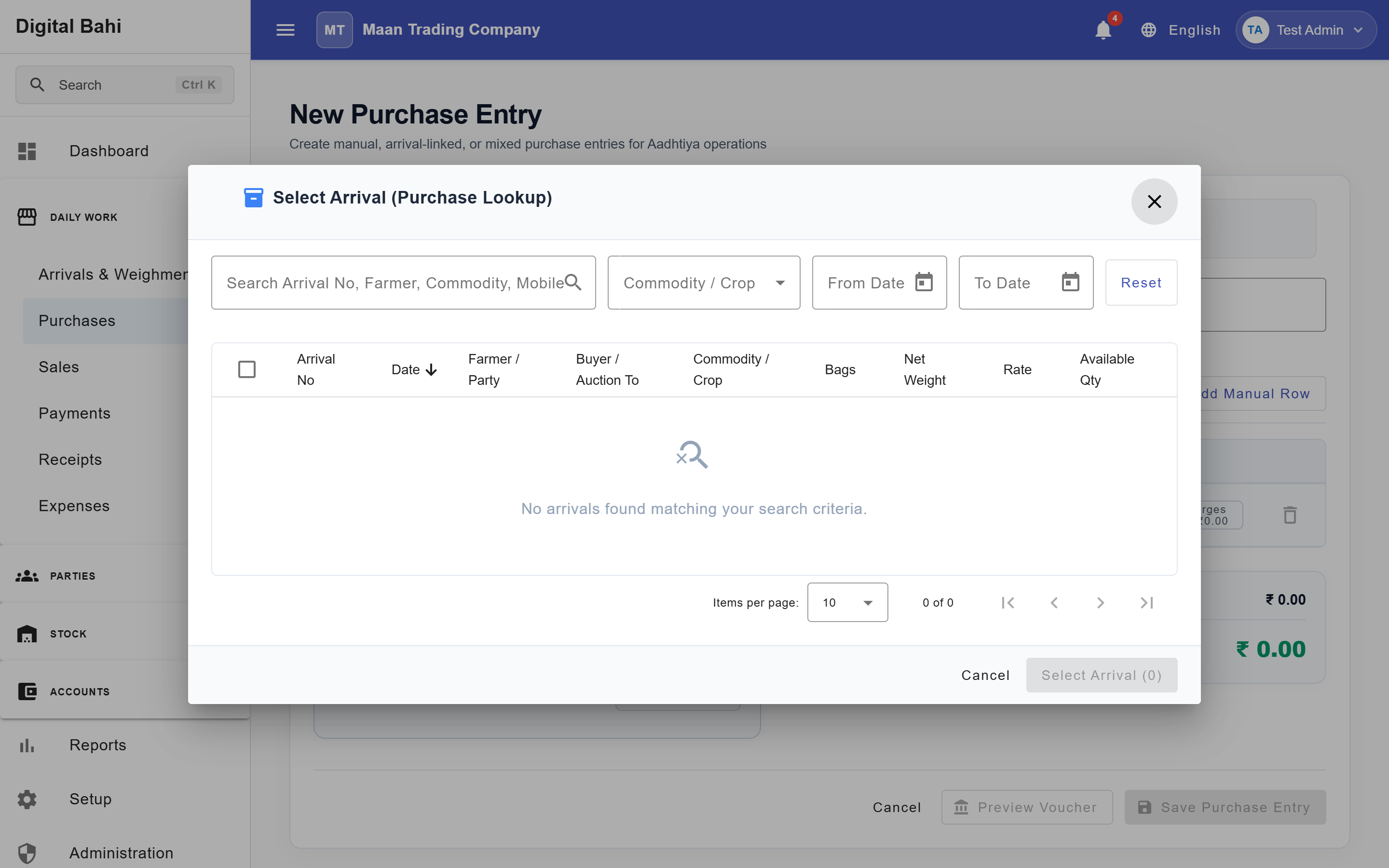The height and width of the screenshot is (868, 1389).
Task: Go to the next page
Action: click(x=1100, y=602)
